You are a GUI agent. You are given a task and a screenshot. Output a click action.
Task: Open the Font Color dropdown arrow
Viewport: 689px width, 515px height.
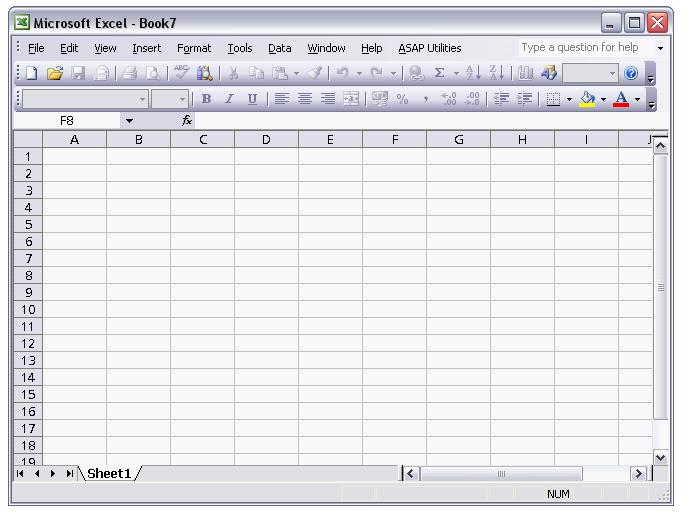tap(638, 99)
